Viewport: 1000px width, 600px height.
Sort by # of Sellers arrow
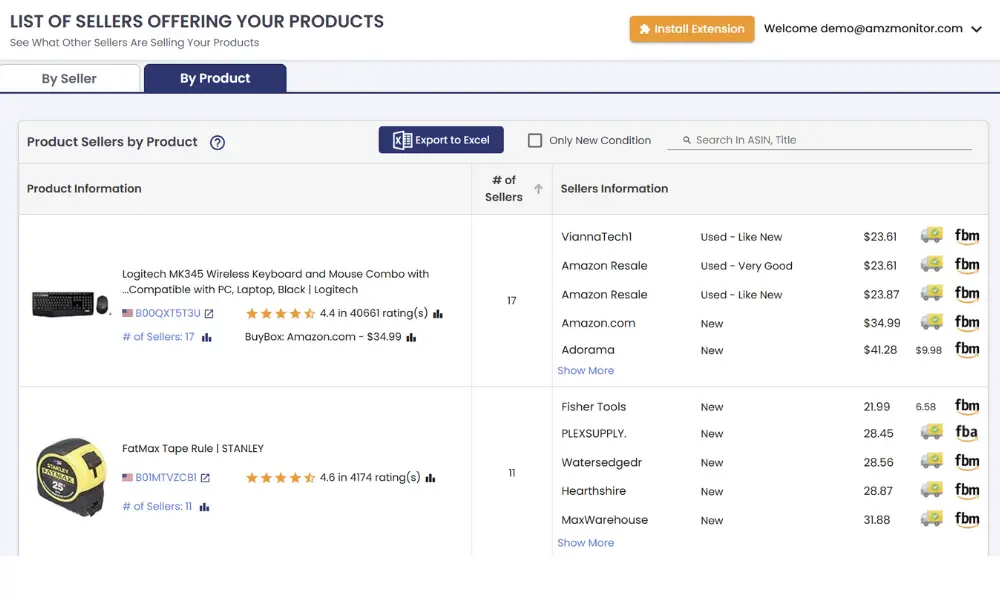tap(538, 189)
